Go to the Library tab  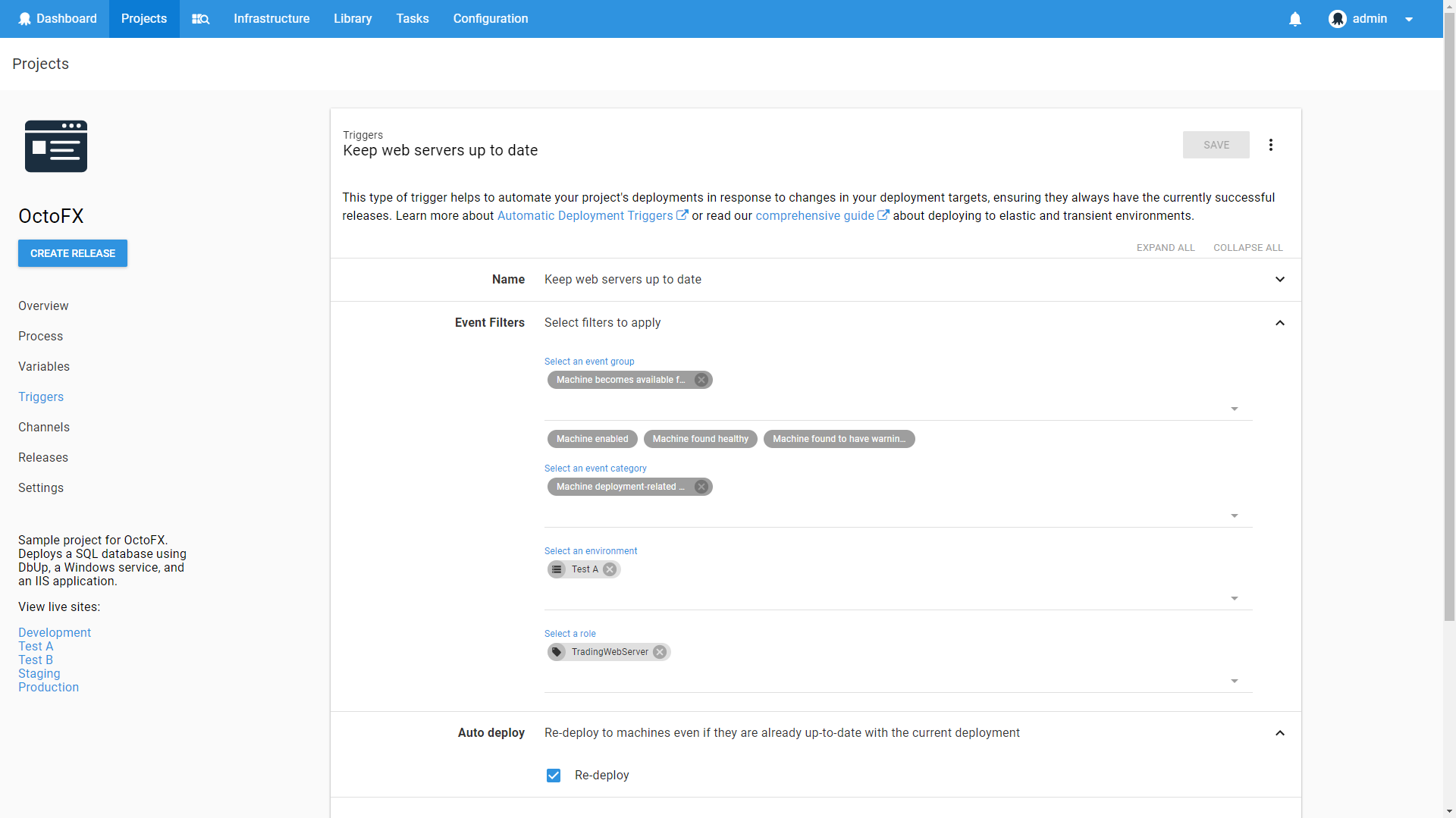(353, 19)
